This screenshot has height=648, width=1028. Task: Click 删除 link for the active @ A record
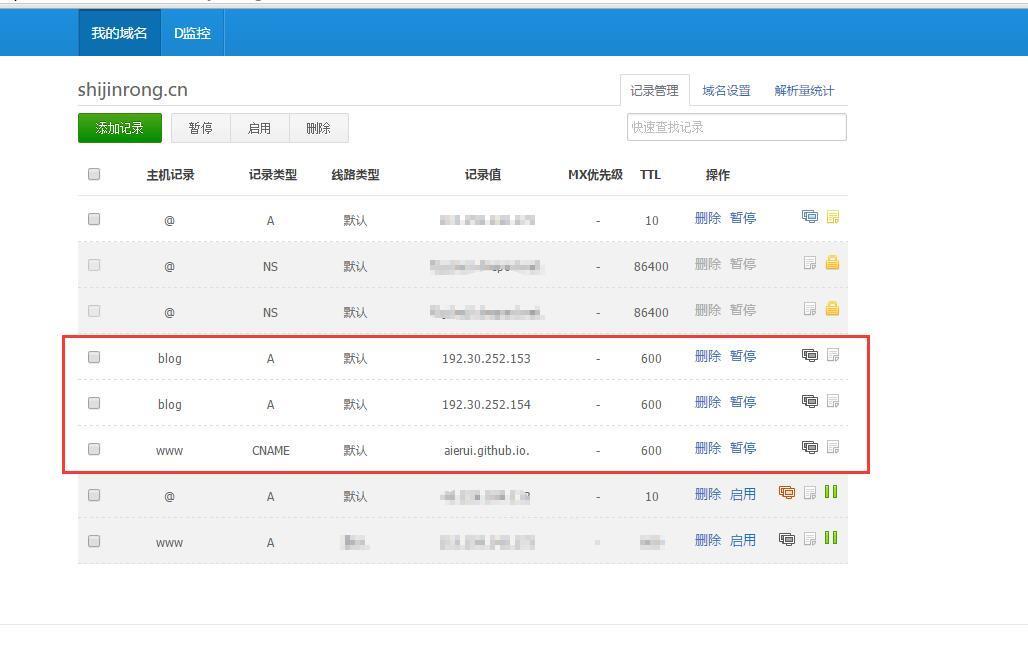[707, 218]
